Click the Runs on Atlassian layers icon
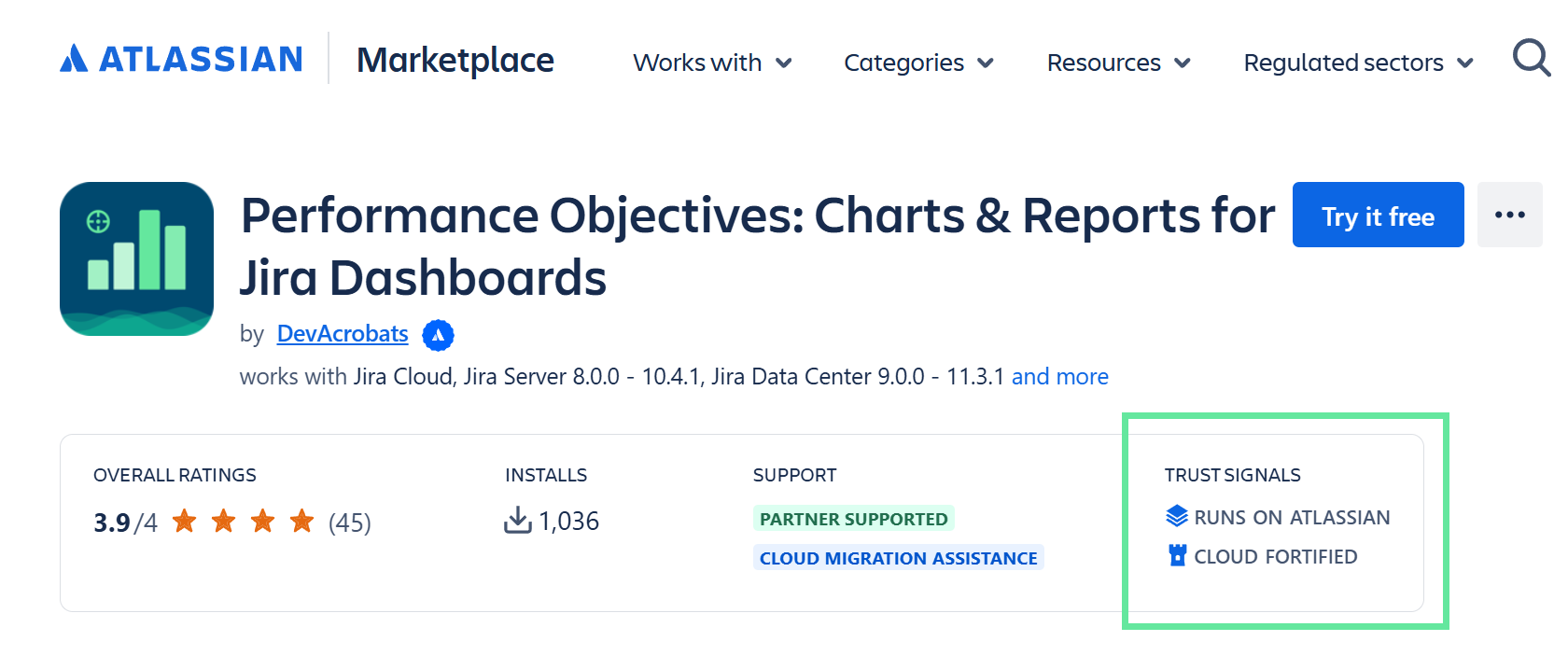The image size is (1568, 669). pos(1177,516)
